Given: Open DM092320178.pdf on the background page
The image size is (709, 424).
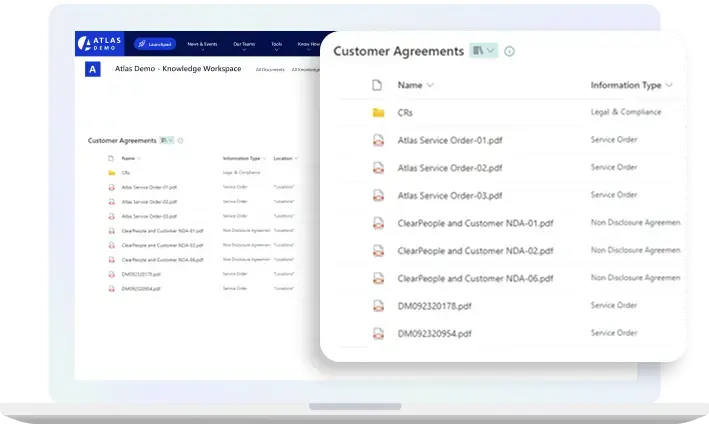Looking at the screenshot, I should pos(141,274).
